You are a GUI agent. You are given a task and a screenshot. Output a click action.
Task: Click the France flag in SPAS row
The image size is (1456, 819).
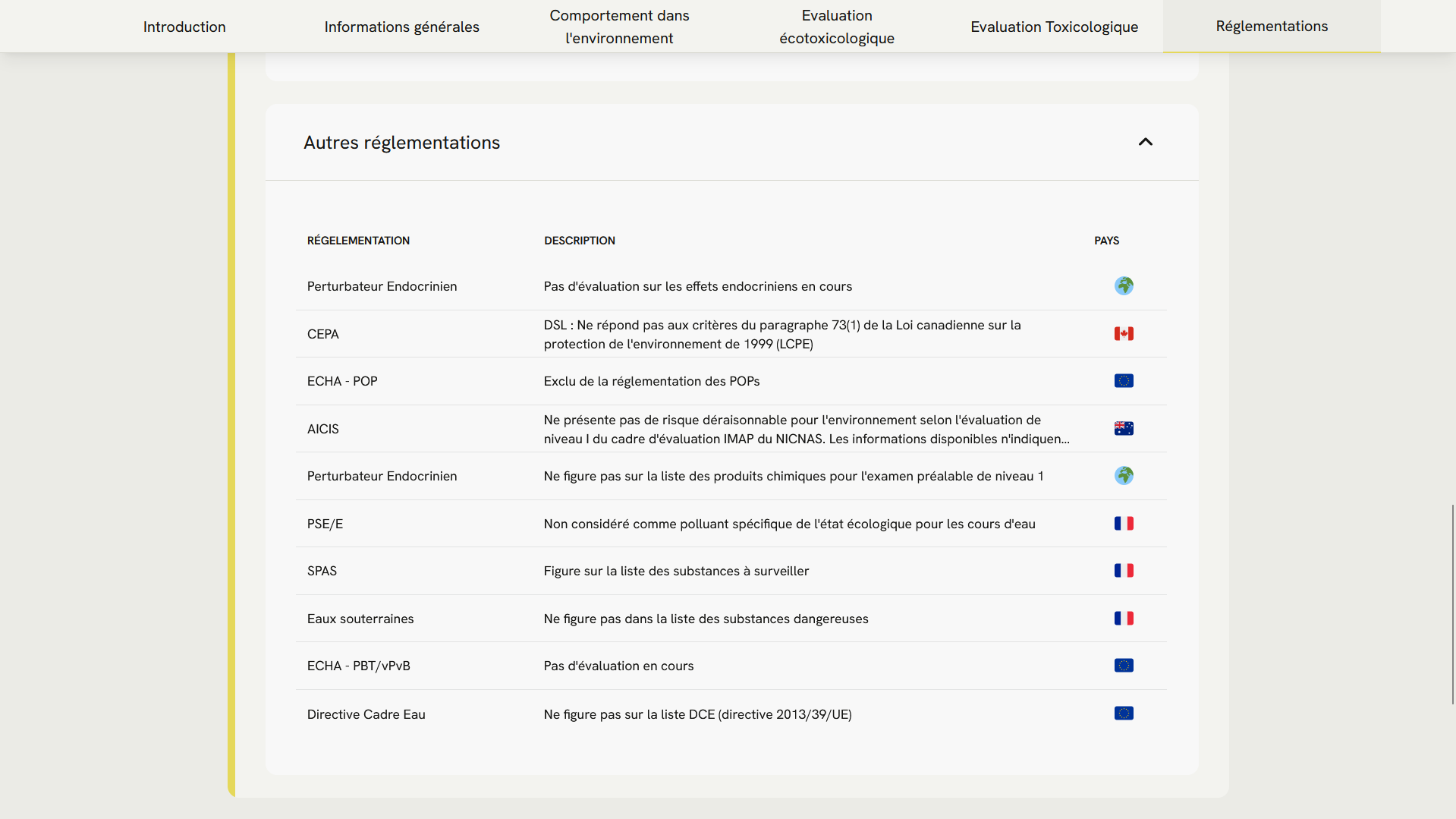pyautogui.click(x=1124, y=571)
